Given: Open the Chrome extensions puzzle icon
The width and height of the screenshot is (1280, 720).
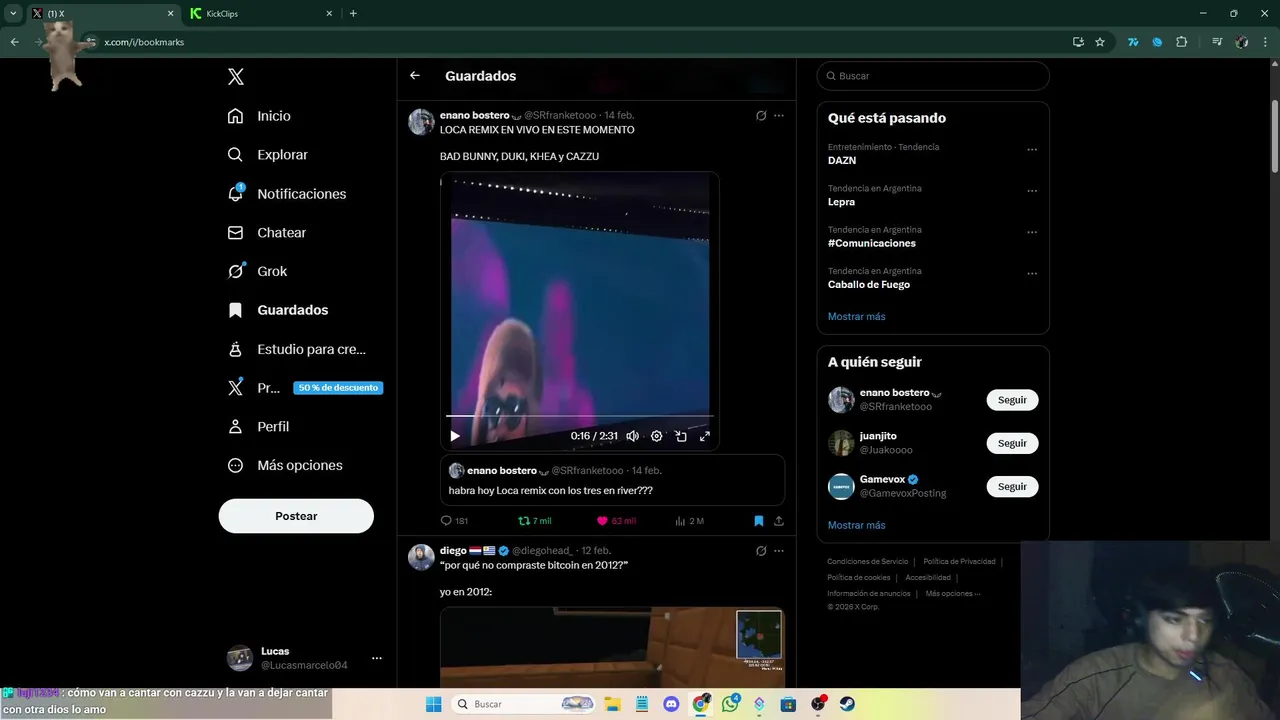Looking at the screenshot, I should pyautogui.click(x=1181, y=42).
